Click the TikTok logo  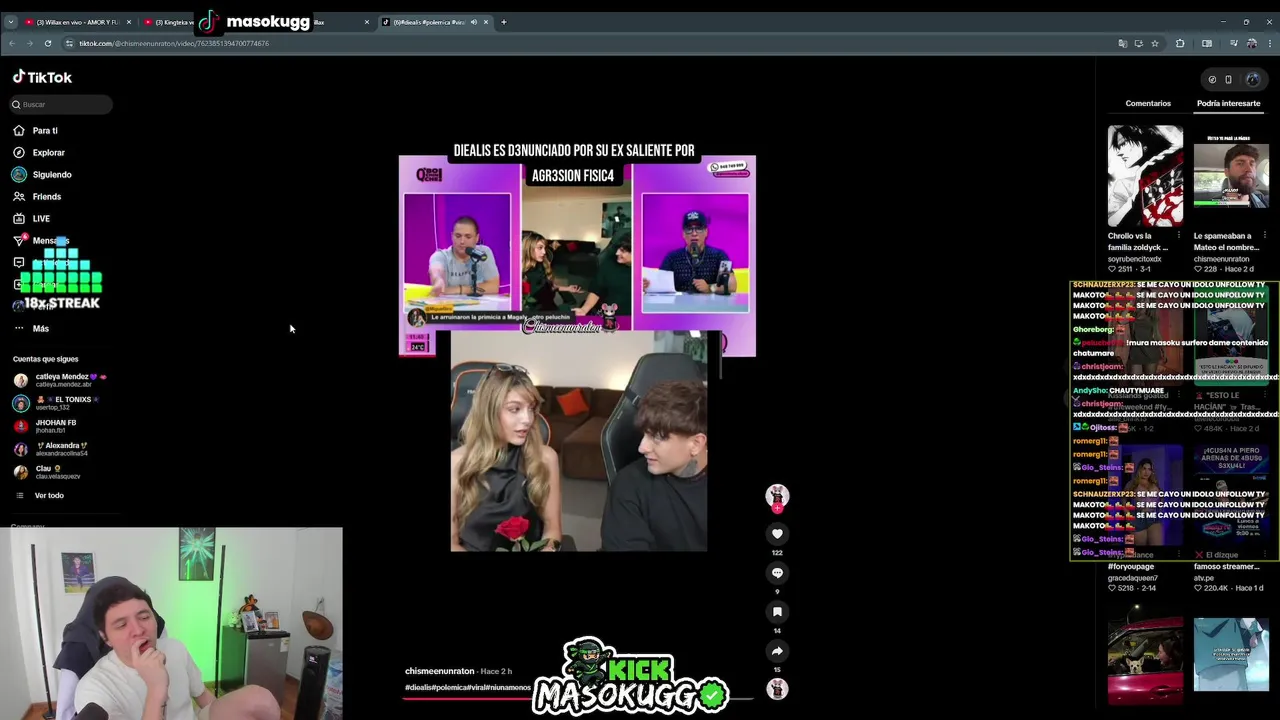point(42,77)
